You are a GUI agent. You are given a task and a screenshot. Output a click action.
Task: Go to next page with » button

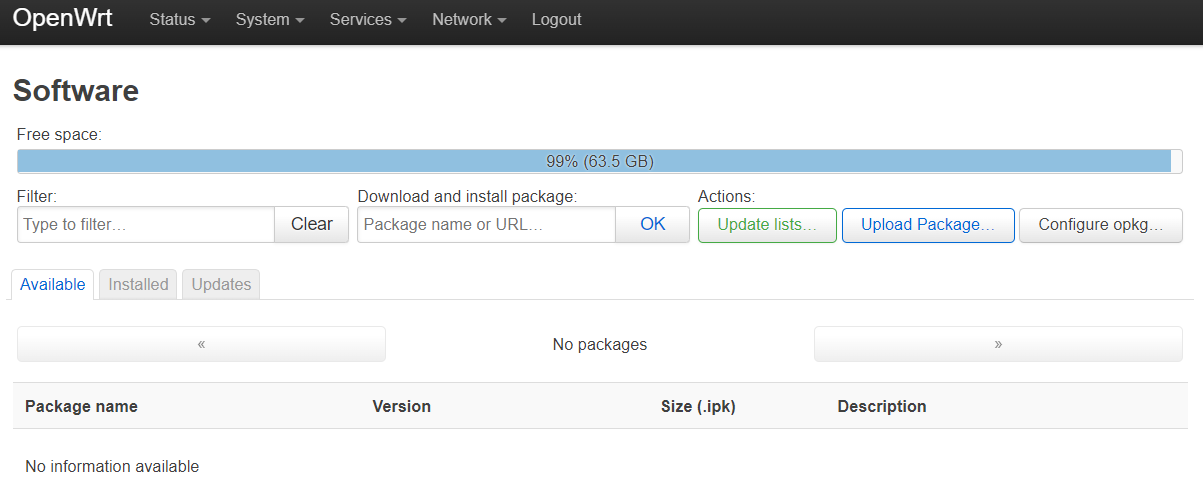point(998,344)
